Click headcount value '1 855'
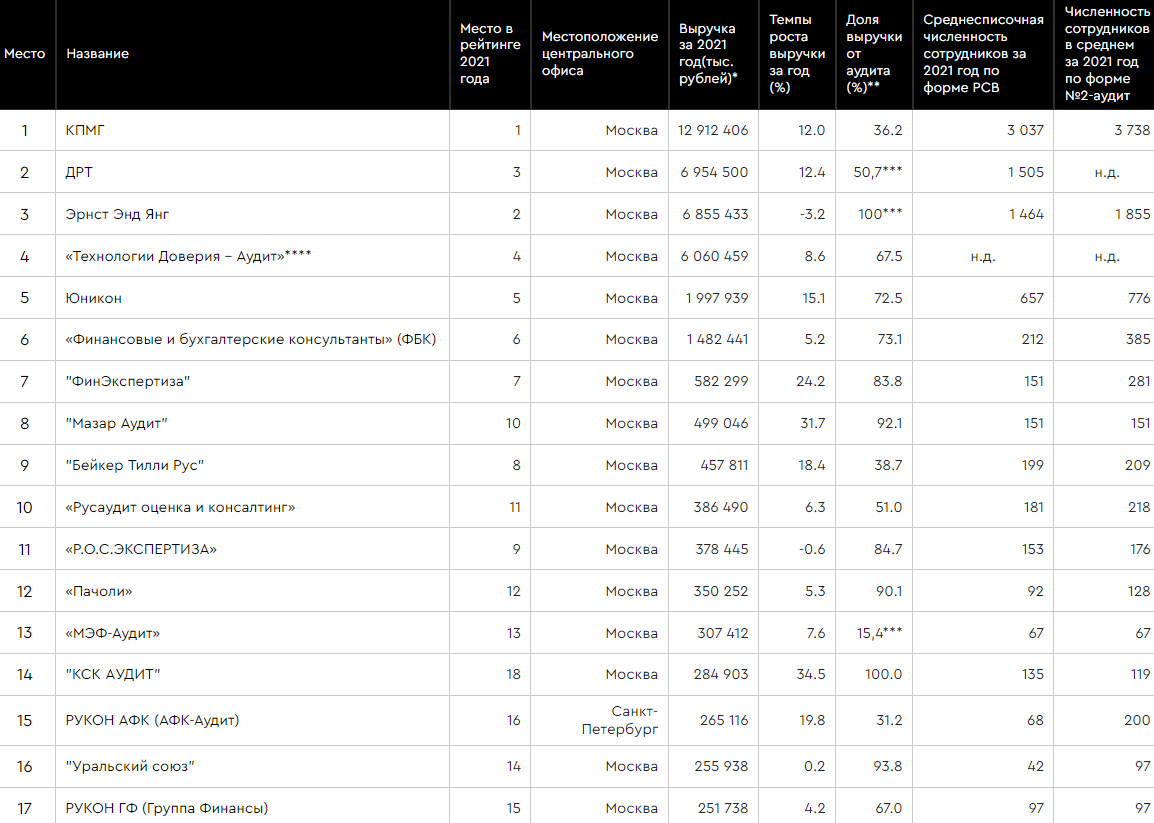 [x=1133, y=214]
